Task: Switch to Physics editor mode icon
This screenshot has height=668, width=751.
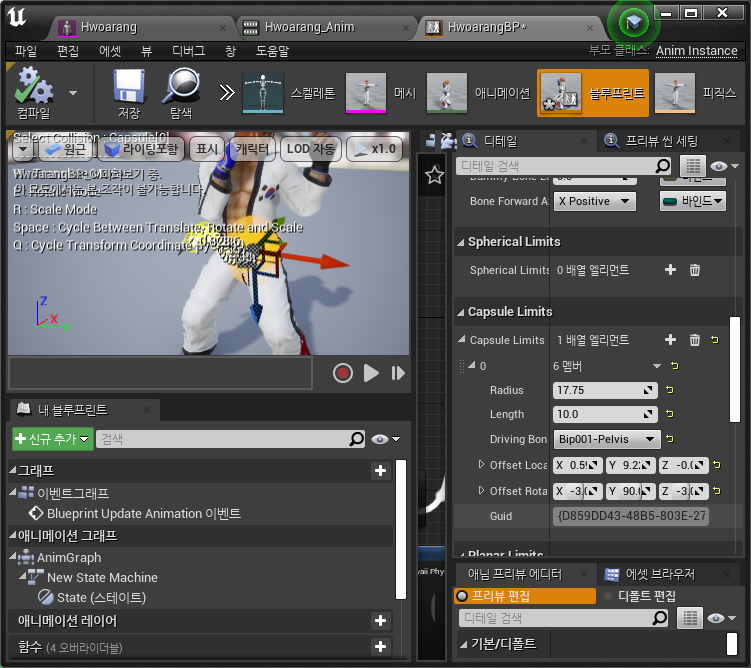Action: point(675,93)
